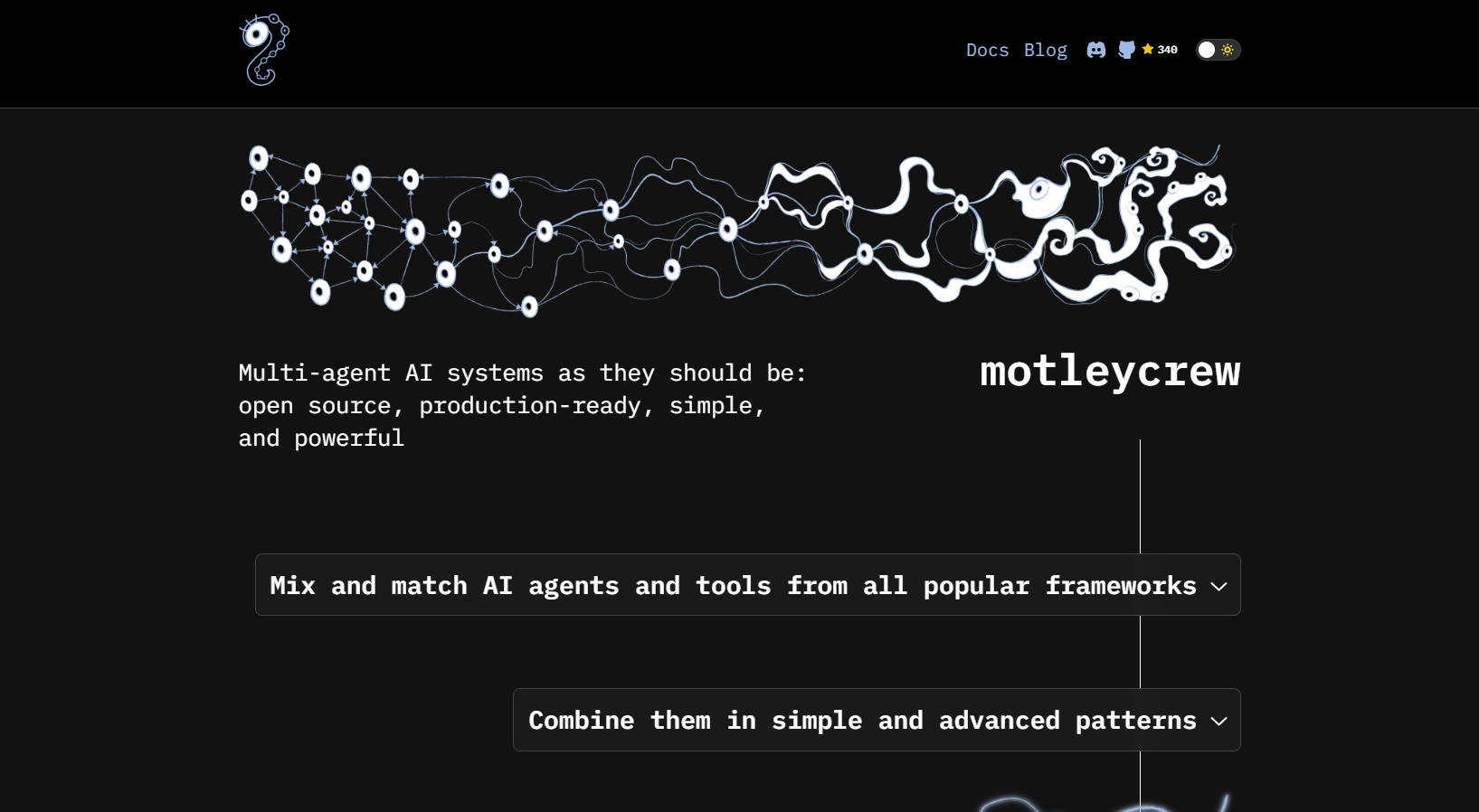Open the Blog navigation link
This screenshot has width=1479, height=812.
click(1046, 50)
